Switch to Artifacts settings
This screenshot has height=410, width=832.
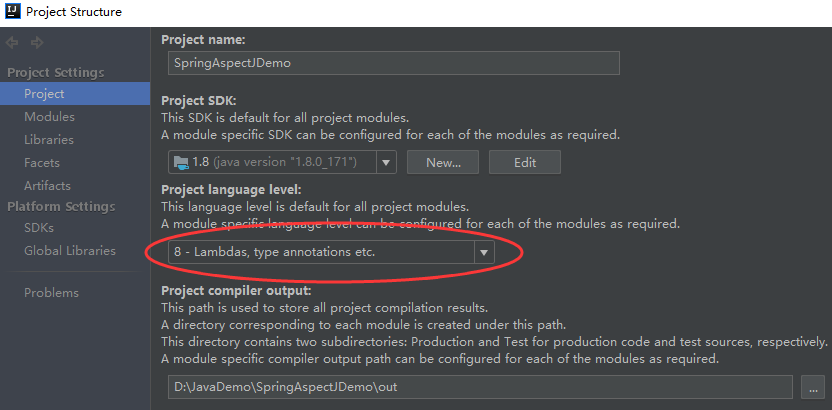[47, 186]
